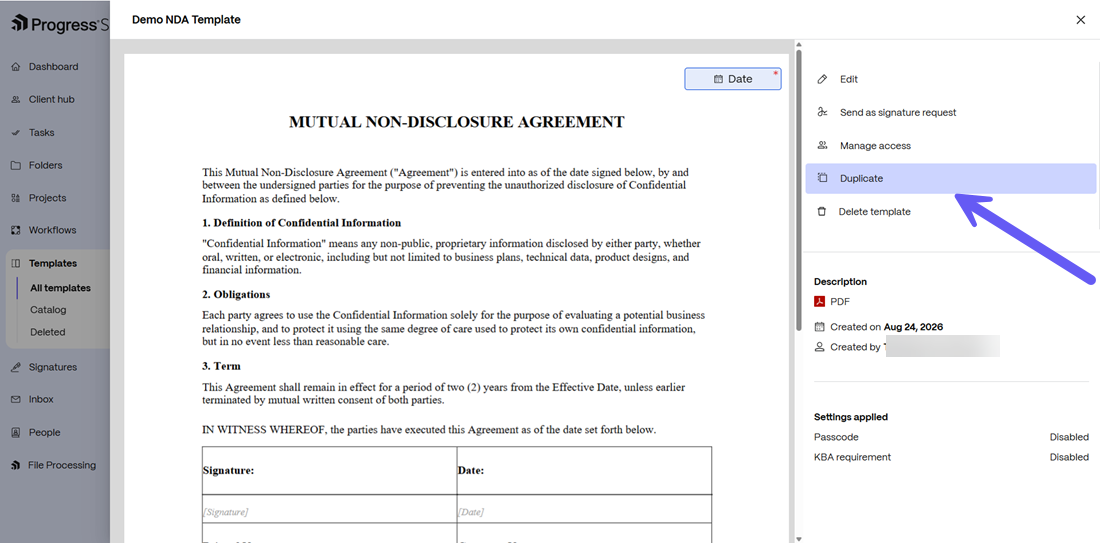The image size is (1100, 543).
Task: Click the person icon beside Created by
Action: coord(819,347)
